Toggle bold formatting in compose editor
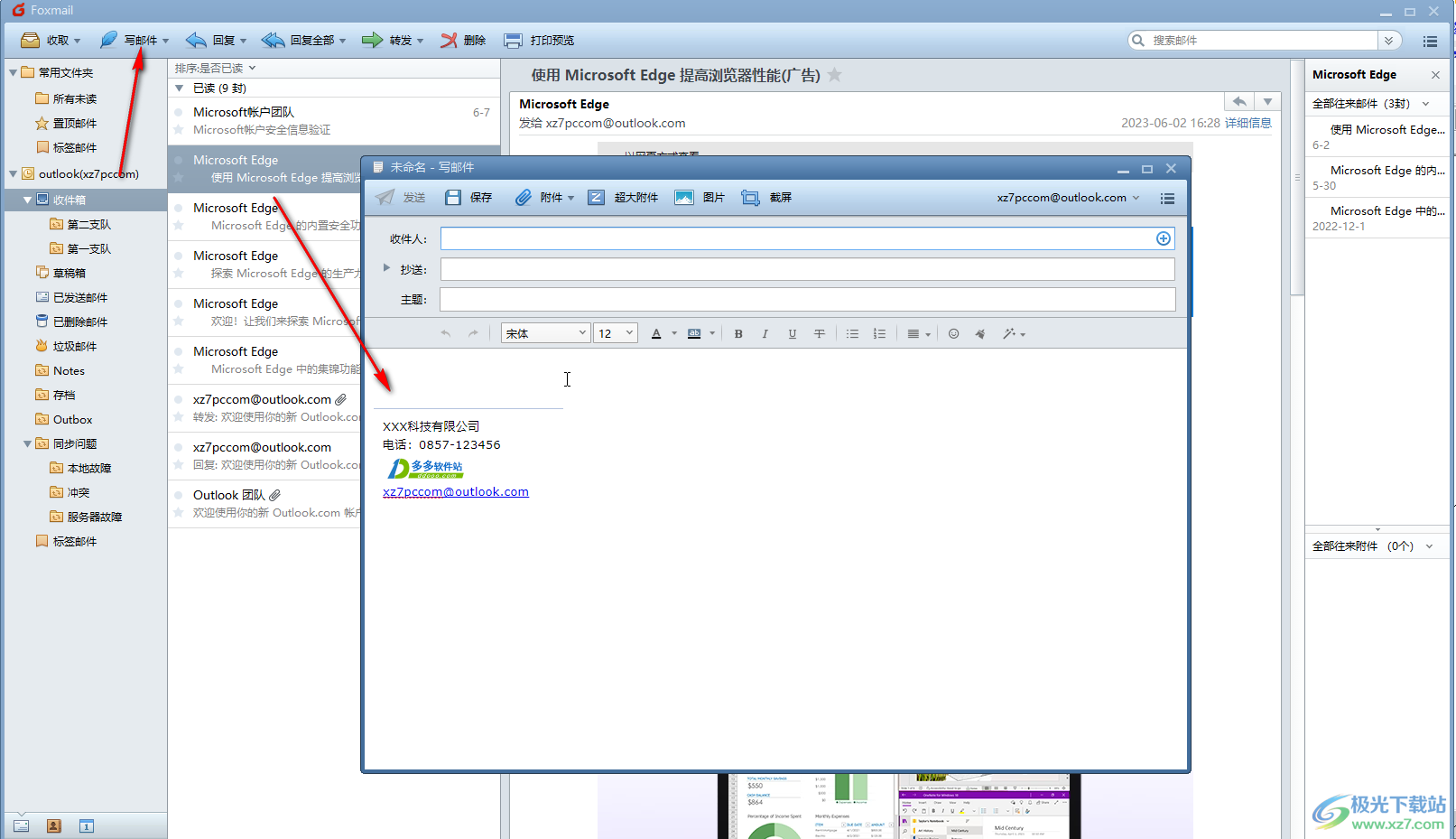Viewport: 1456px width, 839px height. [x=738, y=333]
